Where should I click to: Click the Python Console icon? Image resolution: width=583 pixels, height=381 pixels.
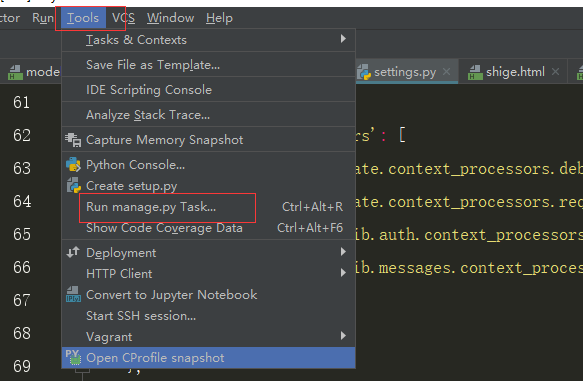73,165
